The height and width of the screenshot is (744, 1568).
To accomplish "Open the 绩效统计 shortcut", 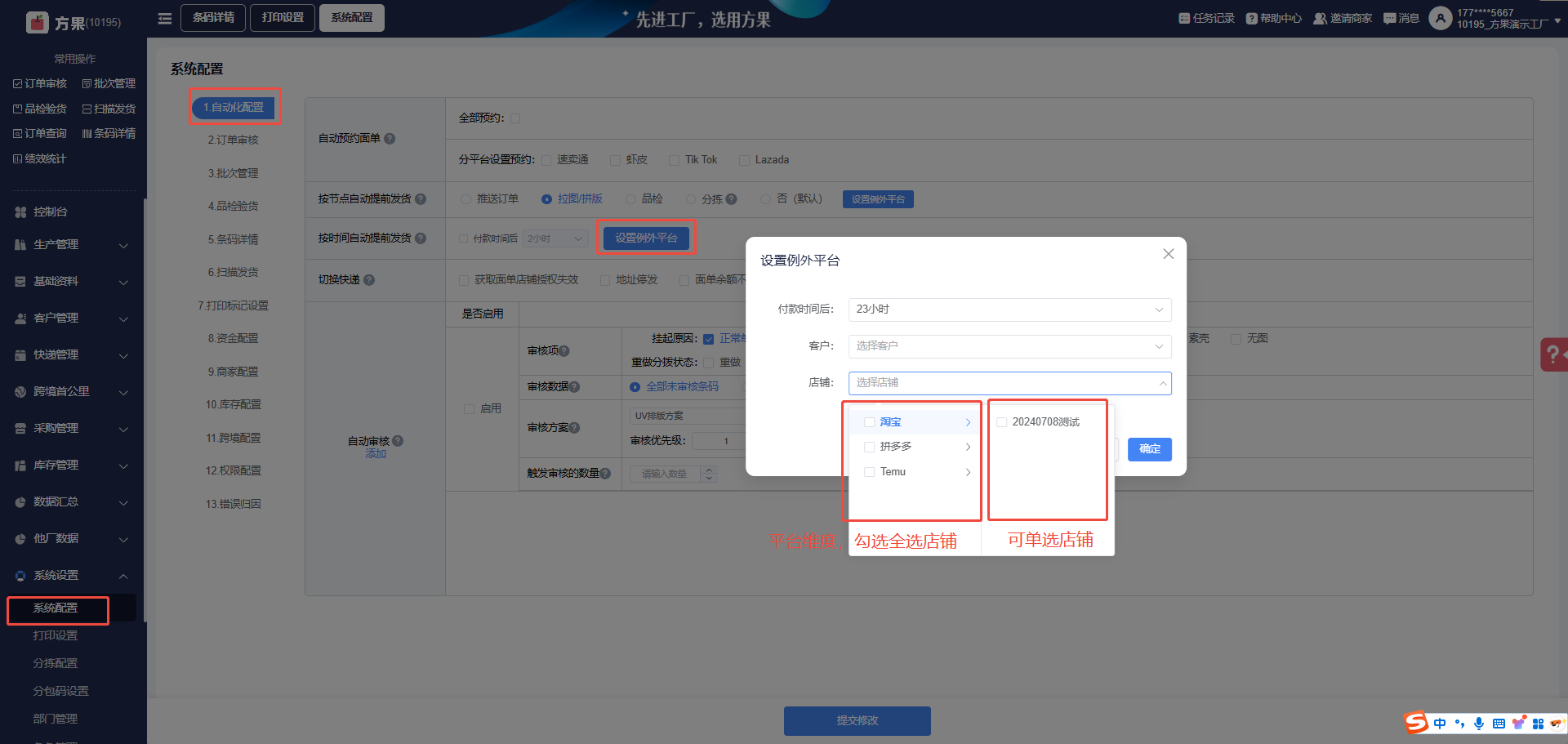I will tap(40, 158).
